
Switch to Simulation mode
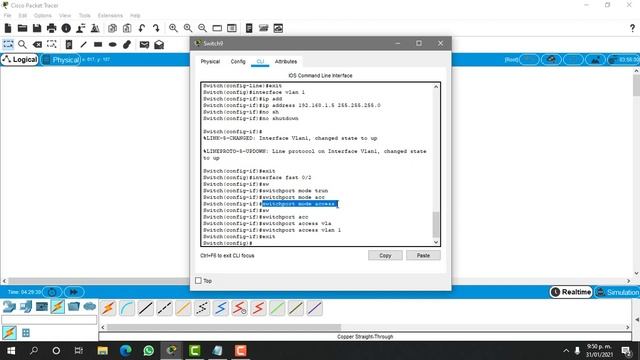tap(618, 292)
